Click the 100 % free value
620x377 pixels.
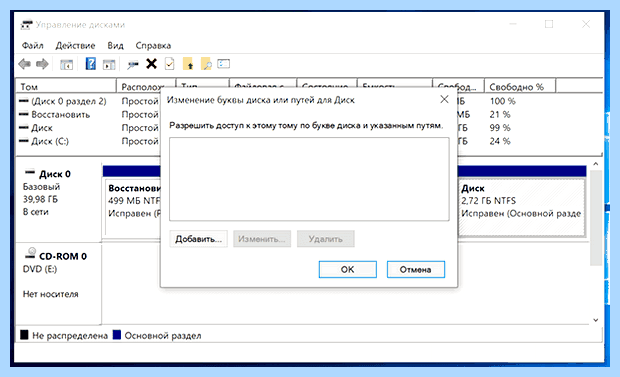[x=503, y=101]
